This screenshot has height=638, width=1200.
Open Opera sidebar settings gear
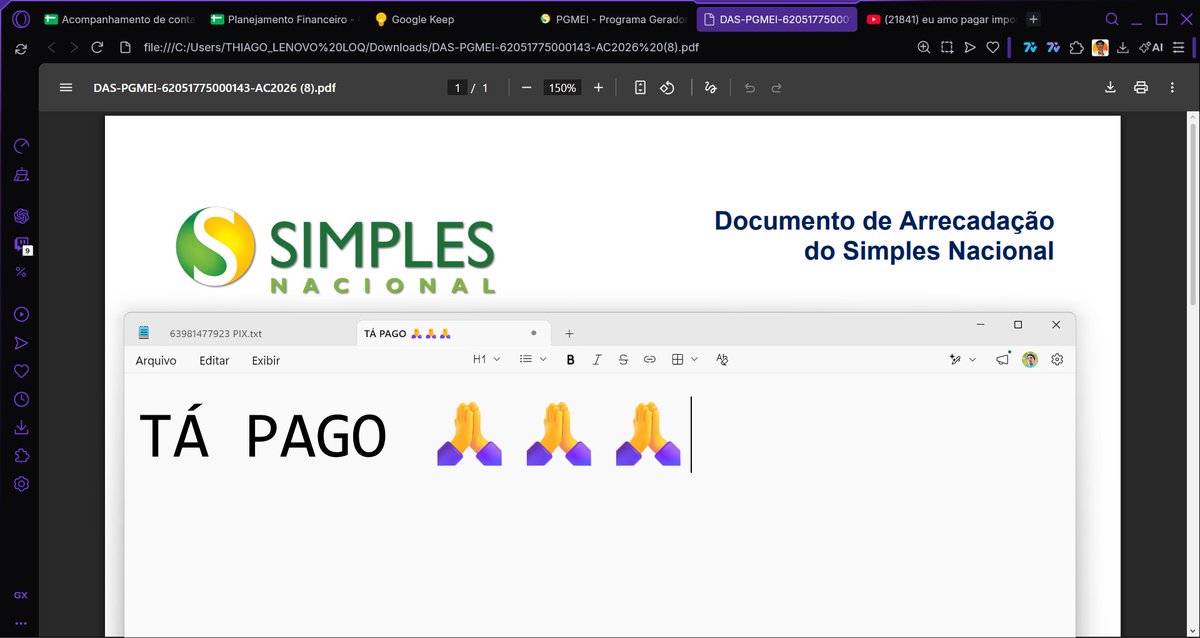point(21,484)
